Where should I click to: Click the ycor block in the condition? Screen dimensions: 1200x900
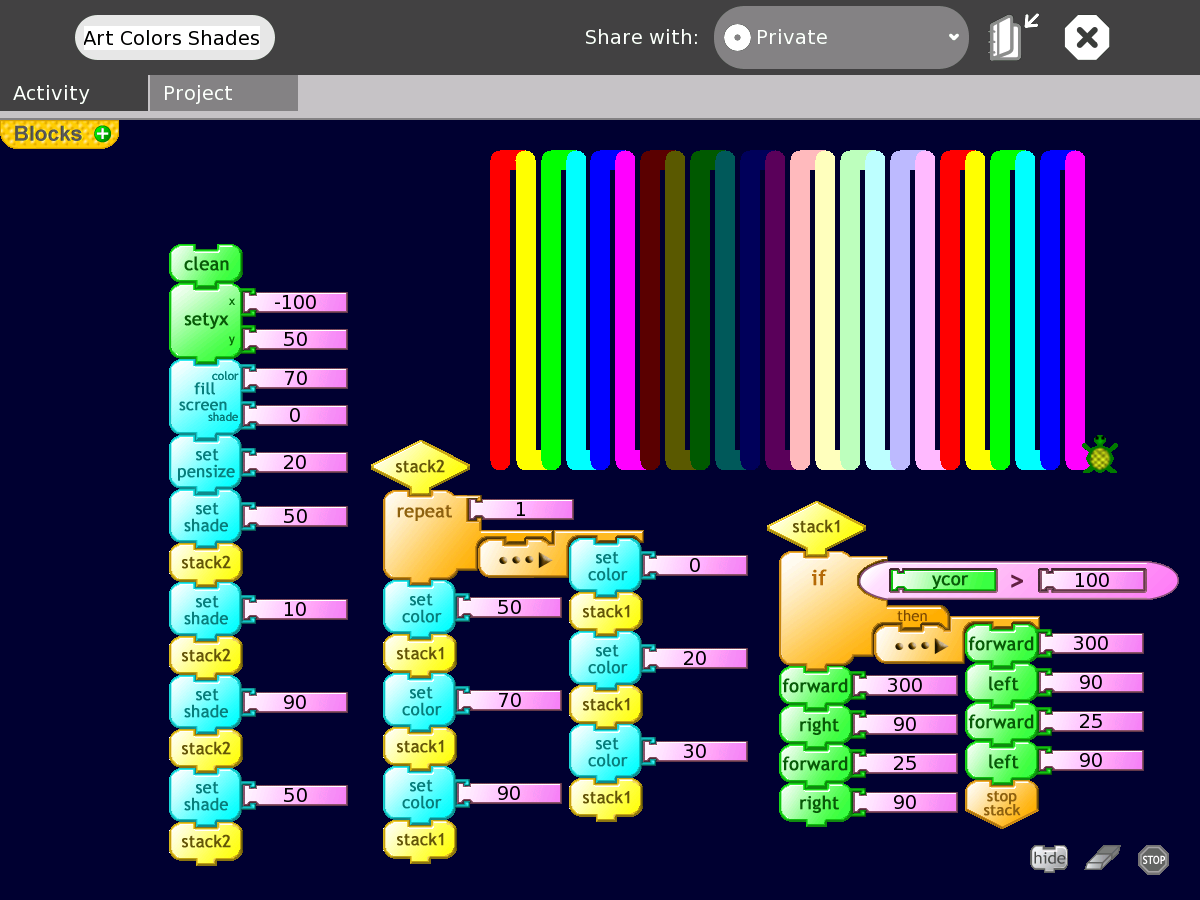tap(943, 580)
